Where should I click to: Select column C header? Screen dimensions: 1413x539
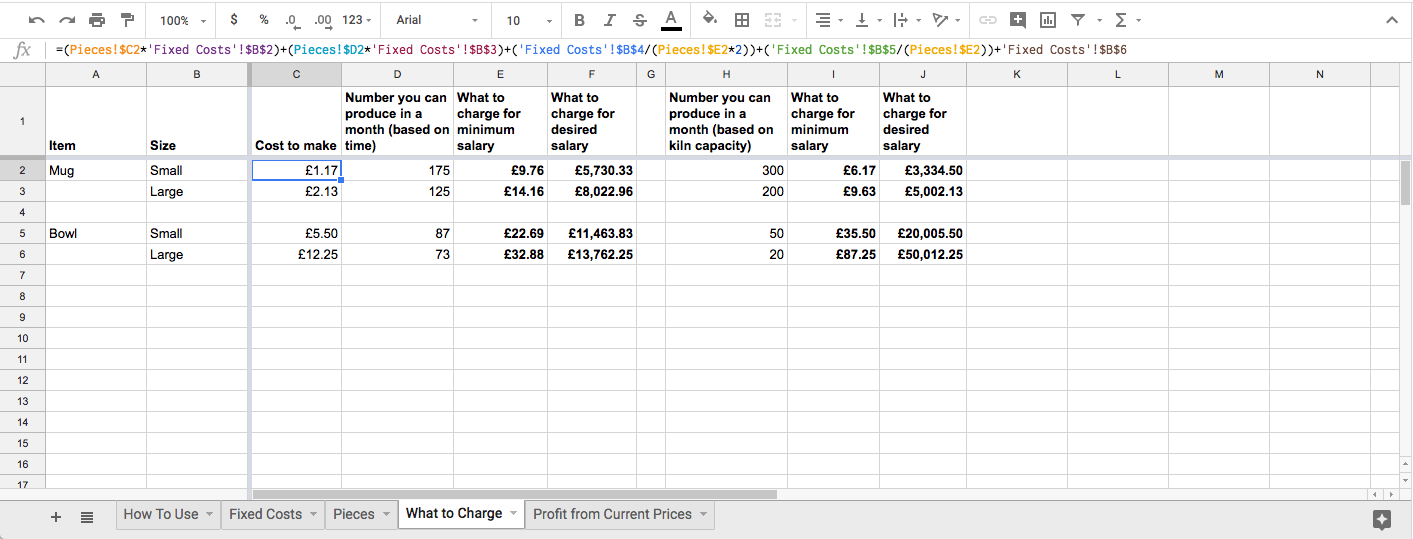coord(296,74)
